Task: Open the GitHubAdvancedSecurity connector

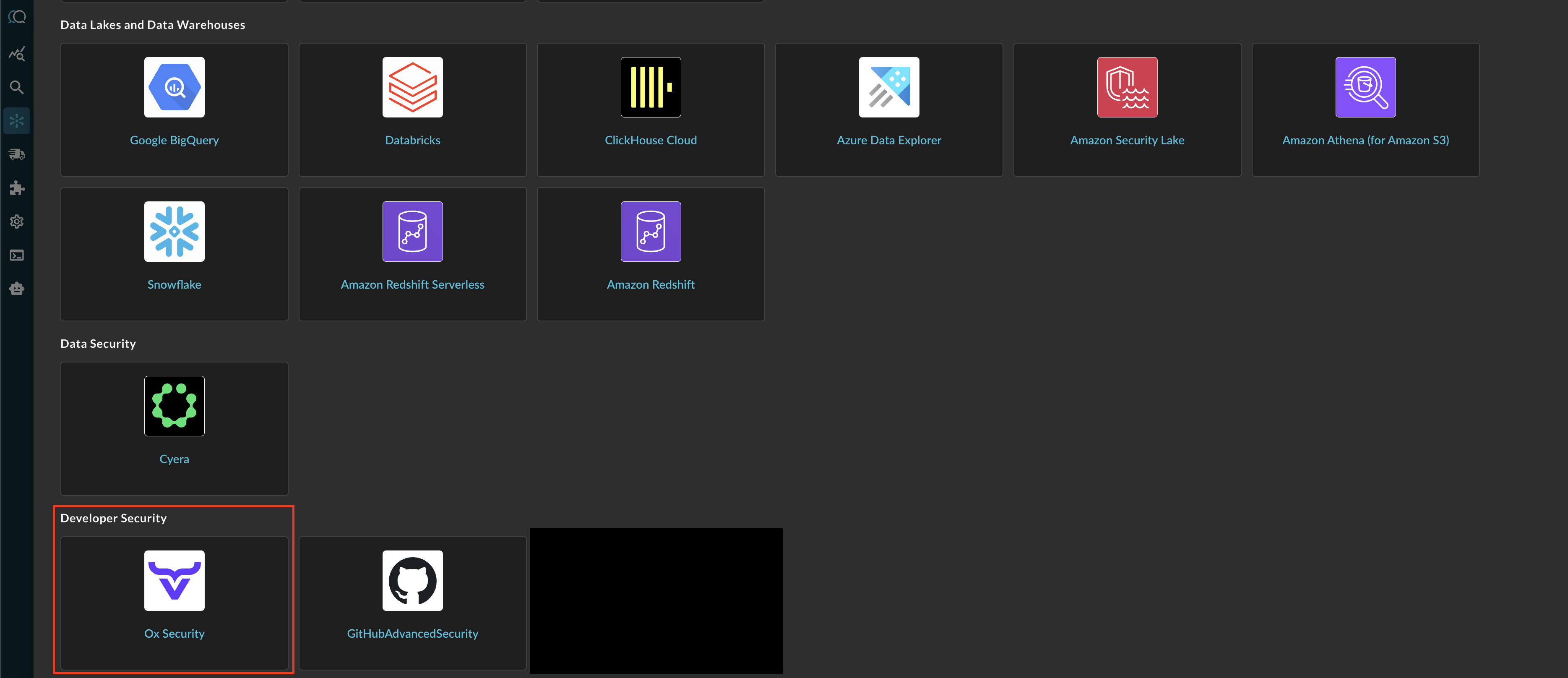Action: point(412,603)
